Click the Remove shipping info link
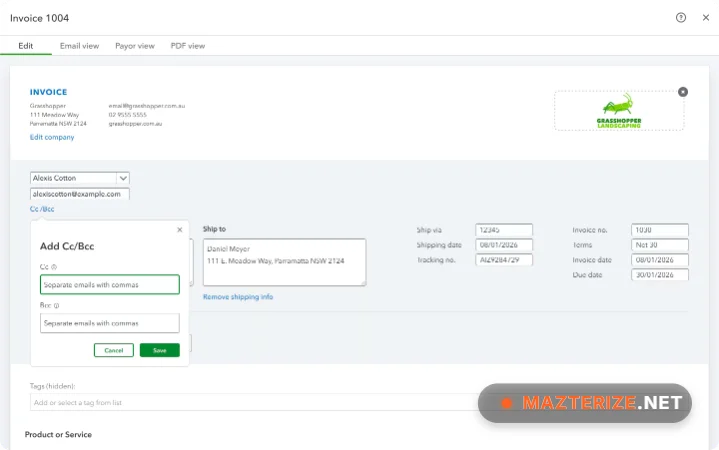Viewport: 719px width, 450px height. (x=238, y=297)
